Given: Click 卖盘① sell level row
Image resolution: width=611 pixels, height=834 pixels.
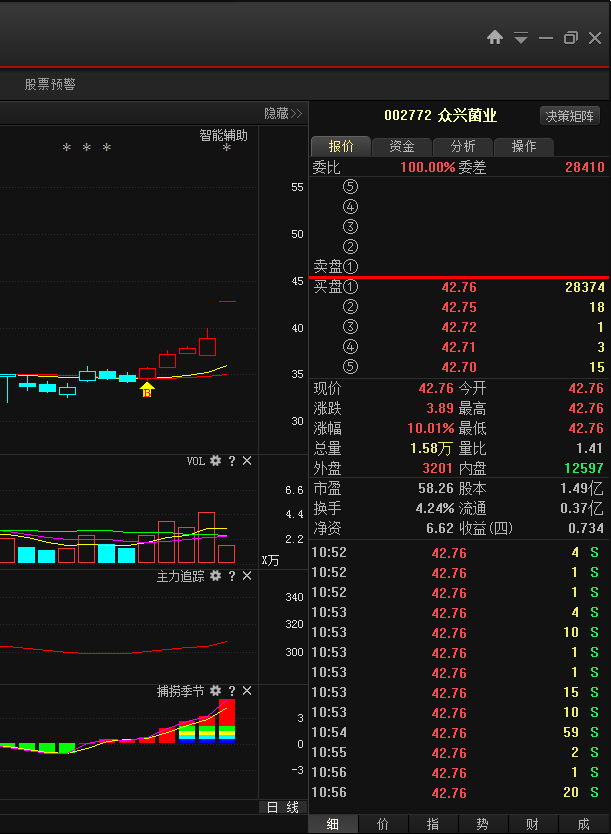Looking at the screenshot, I should pos(458,266).
